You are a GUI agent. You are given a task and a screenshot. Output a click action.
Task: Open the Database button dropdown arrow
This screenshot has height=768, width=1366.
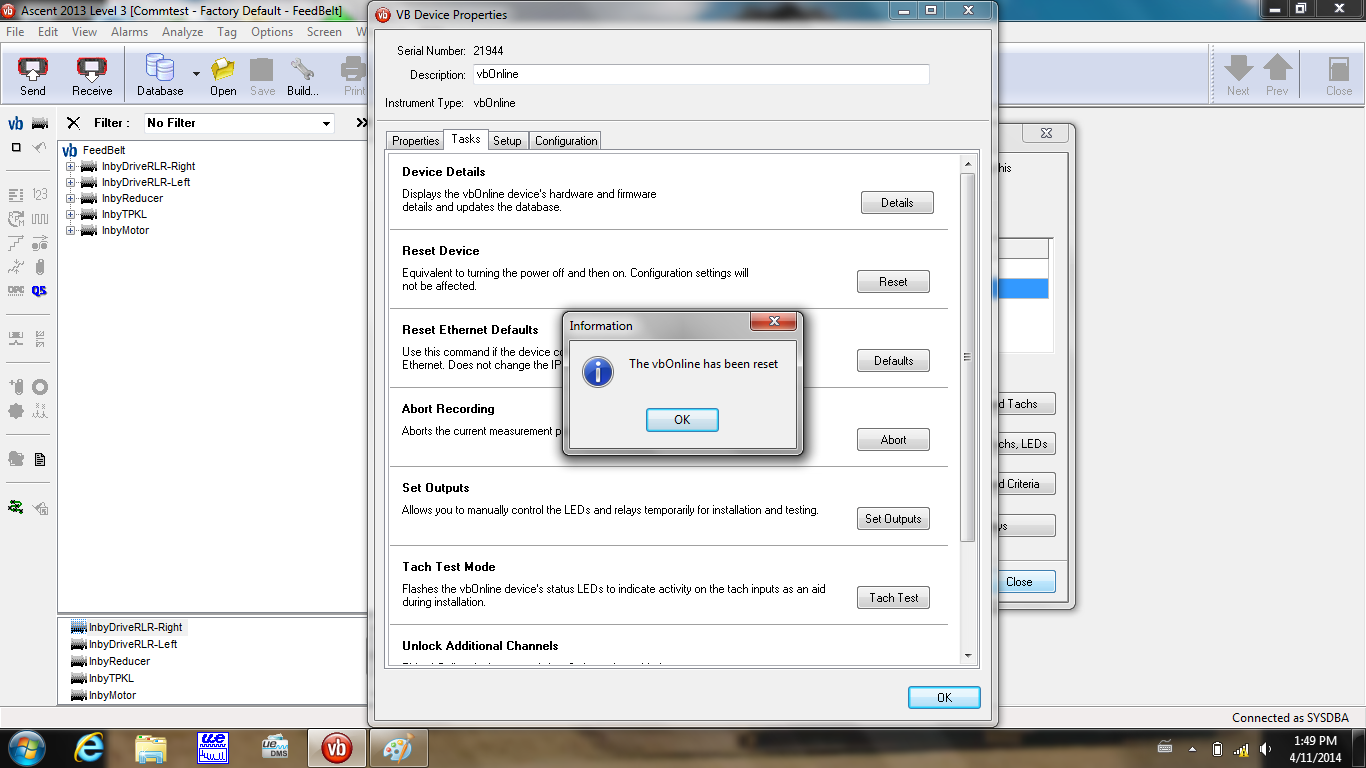[x=194, y=74]
